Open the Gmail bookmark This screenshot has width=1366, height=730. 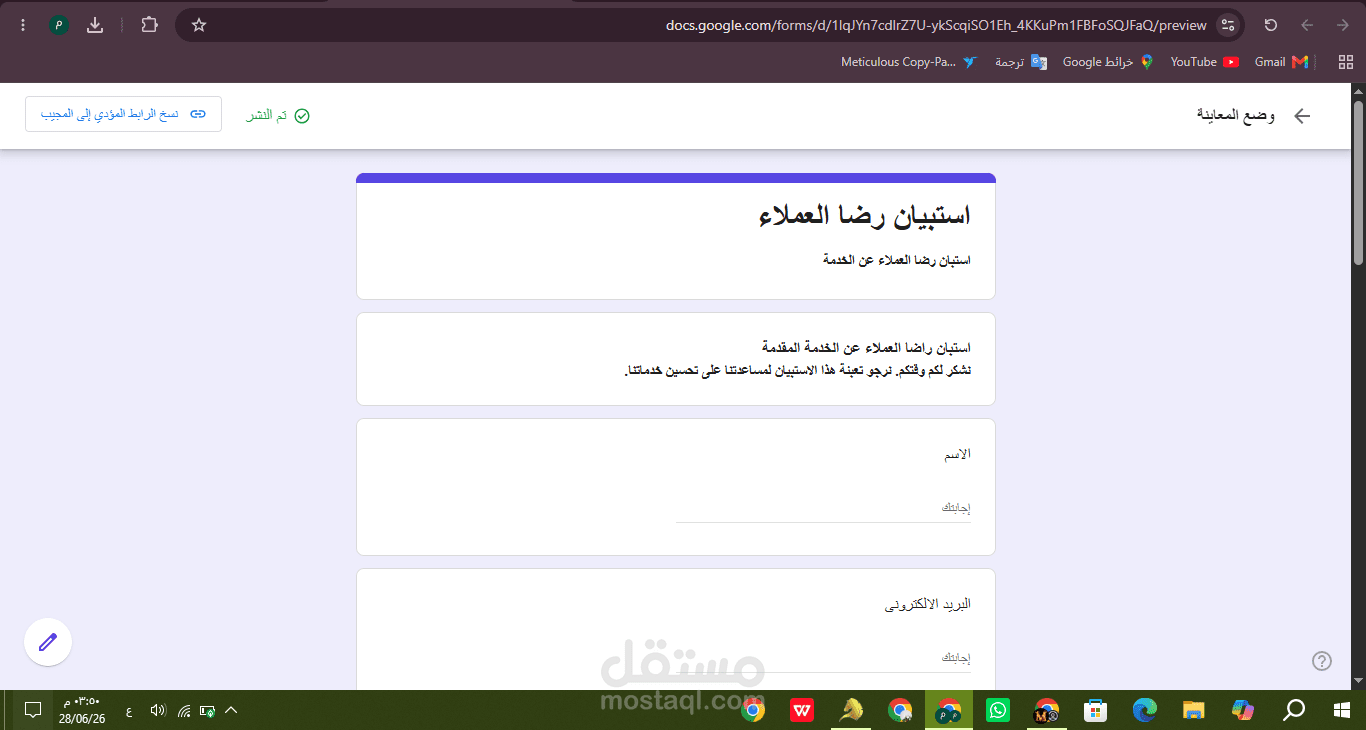(x=1281, y=62)
